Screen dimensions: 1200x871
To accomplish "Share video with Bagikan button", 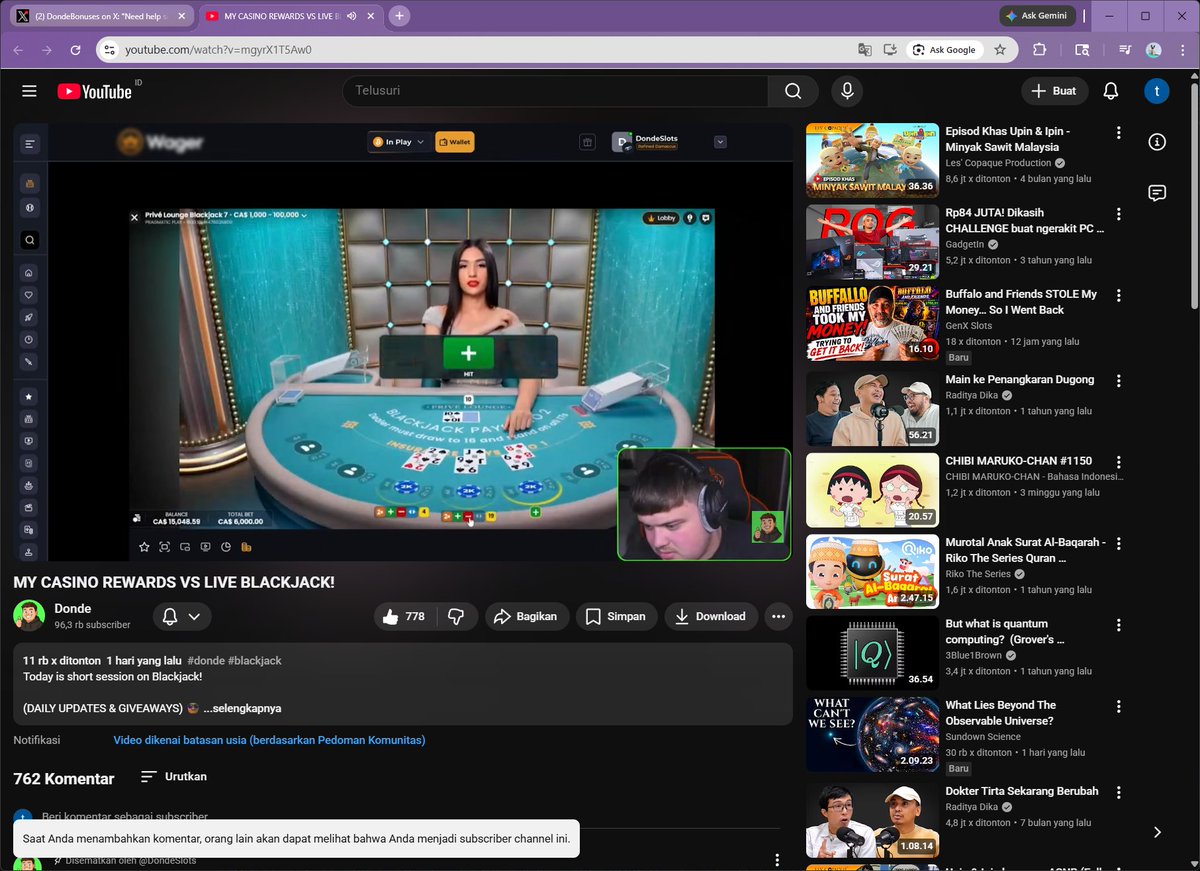I will [527, 616].
